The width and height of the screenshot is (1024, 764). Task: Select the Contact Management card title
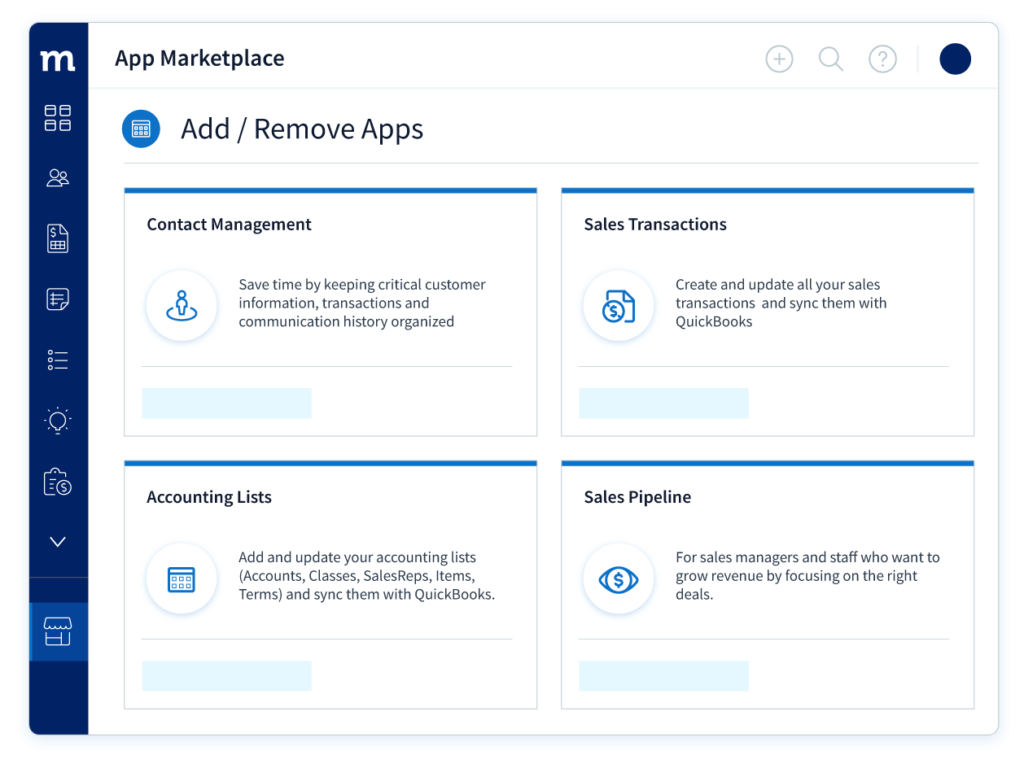[x=229, y=225]
